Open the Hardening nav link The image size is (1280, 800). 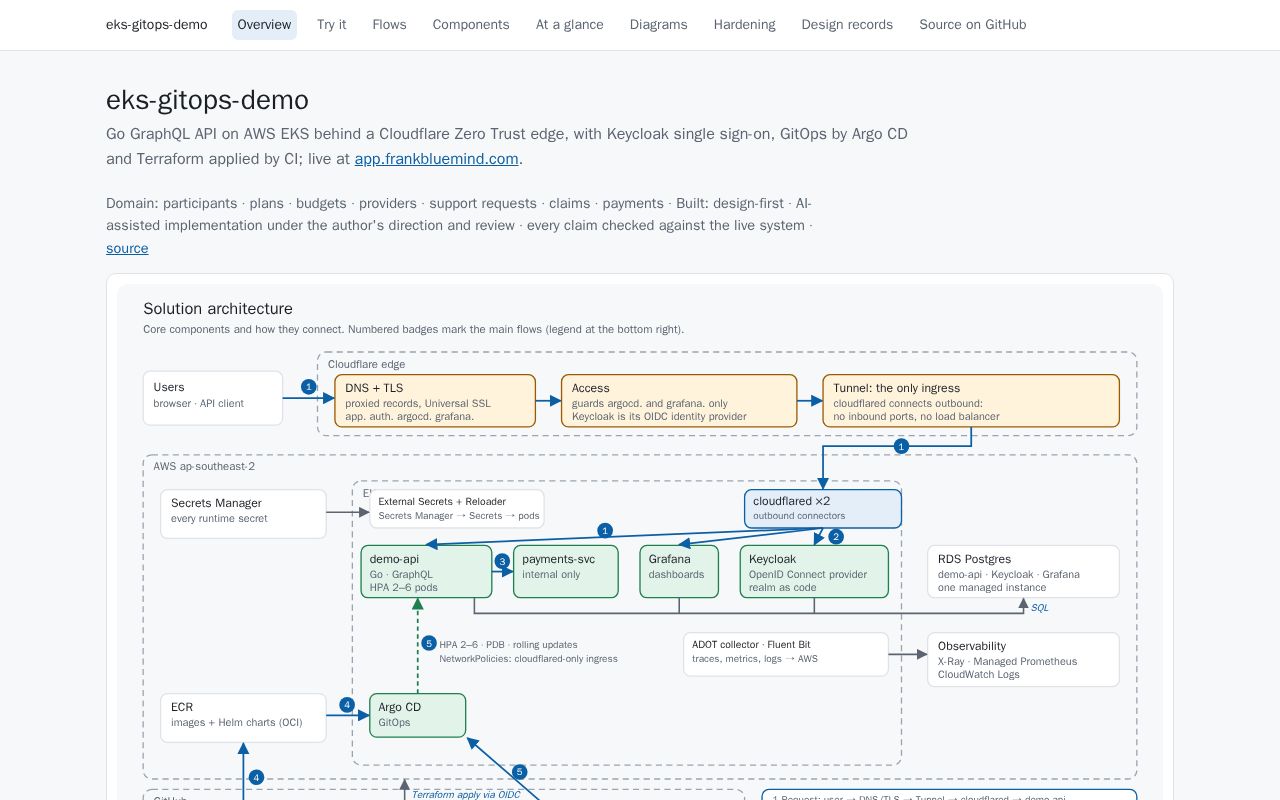pyautogui.click(x=745, y=25)
